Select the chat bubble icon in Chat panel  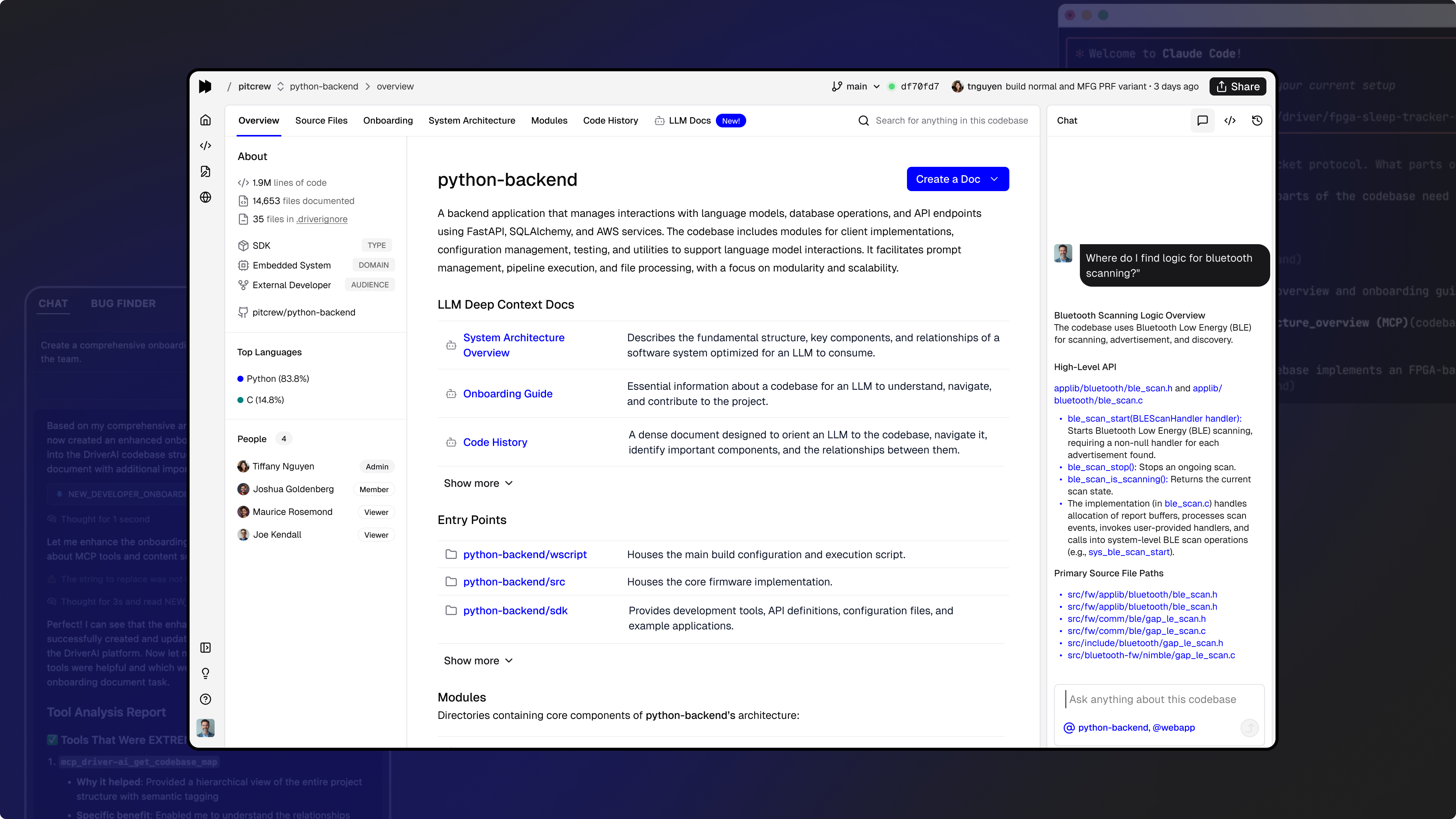(x=1202, y=121)
